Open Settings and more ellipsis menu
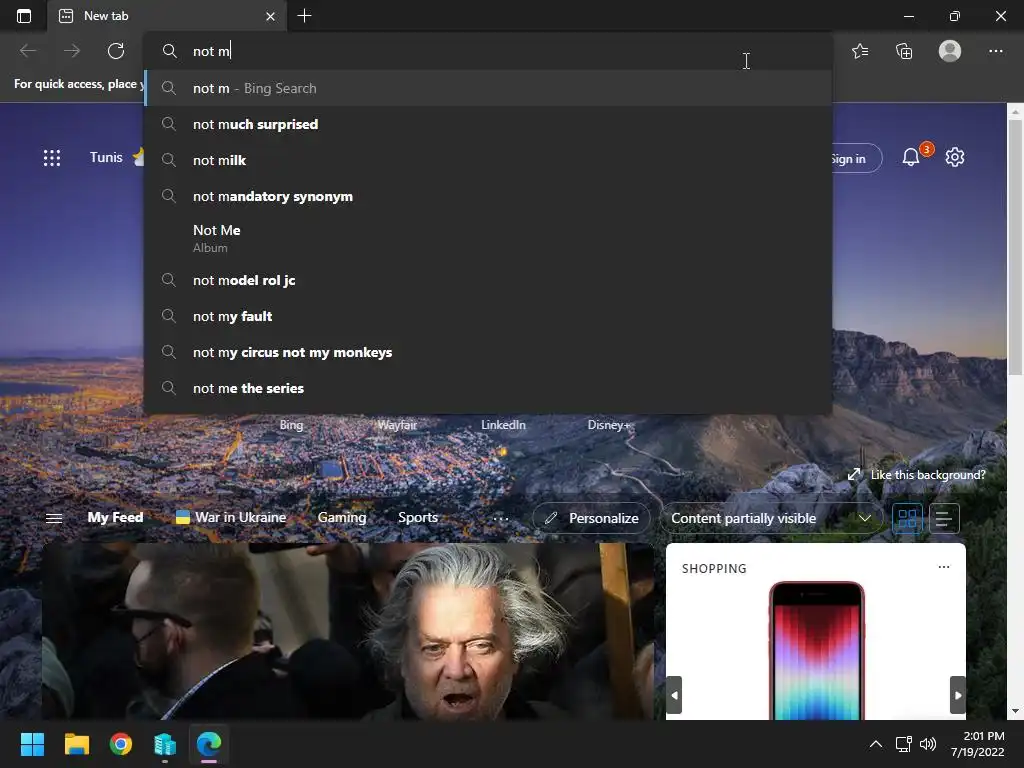 [995, 51]
